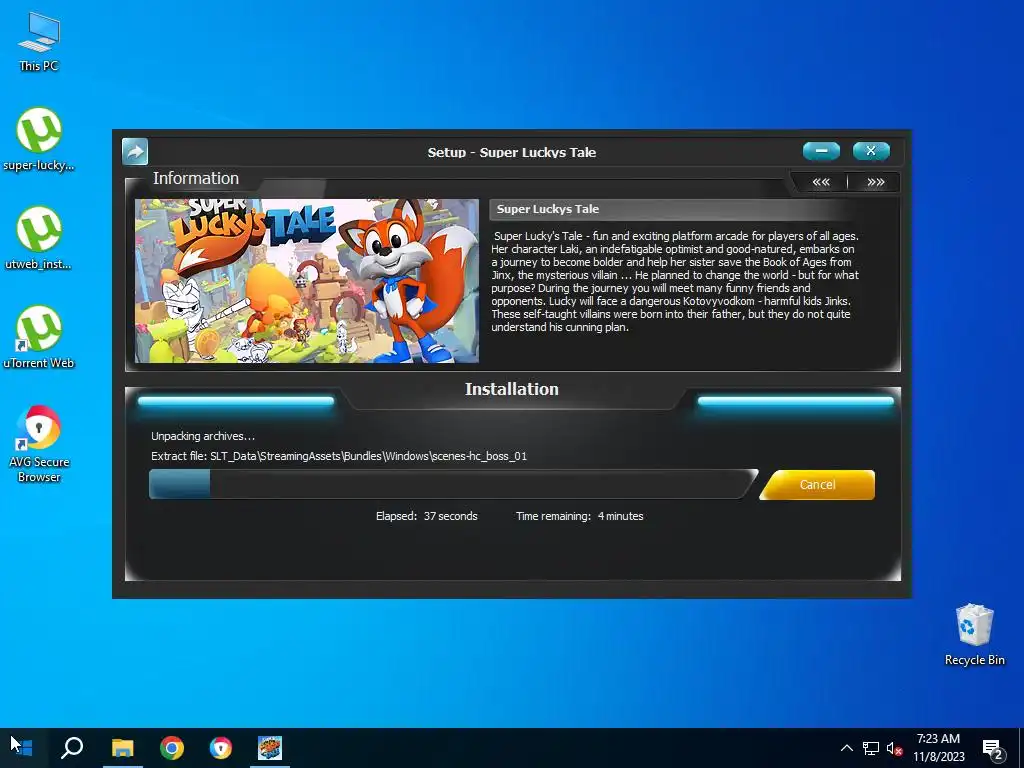Click the installation progress bar

click(453, 485)
